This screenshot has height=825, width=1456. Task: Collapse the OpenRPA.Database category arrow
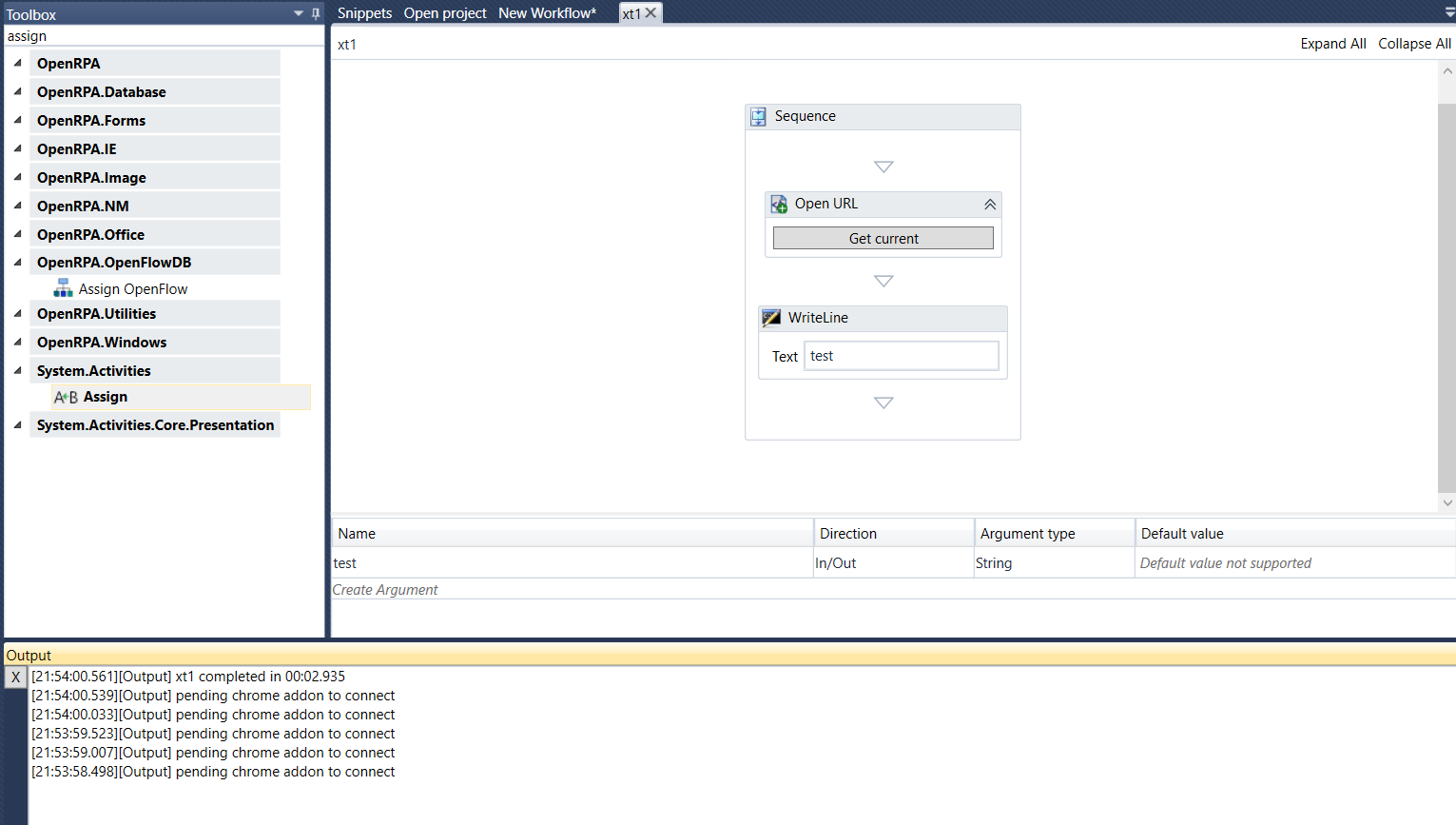(17, 91)
